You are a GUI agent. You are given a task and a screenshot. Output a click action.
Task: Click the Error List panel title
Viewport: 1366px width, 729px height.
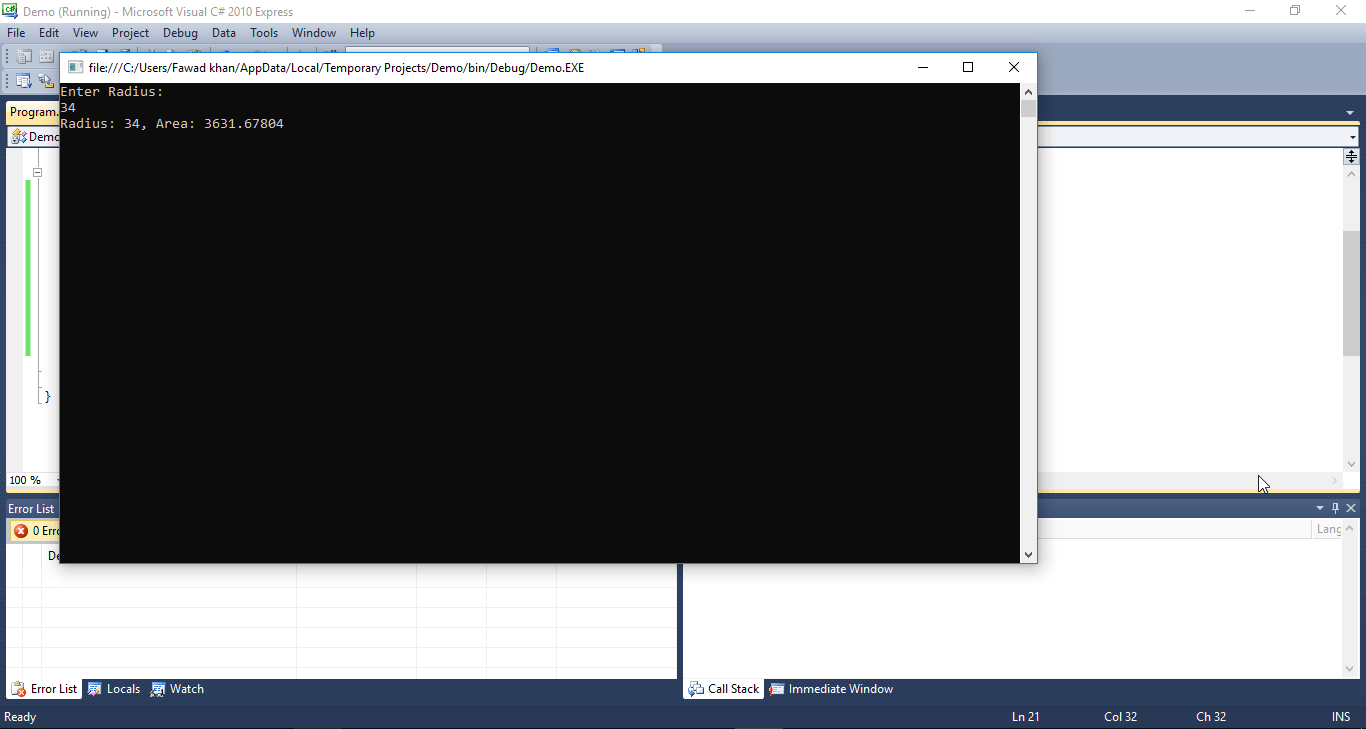pos(31,509)
